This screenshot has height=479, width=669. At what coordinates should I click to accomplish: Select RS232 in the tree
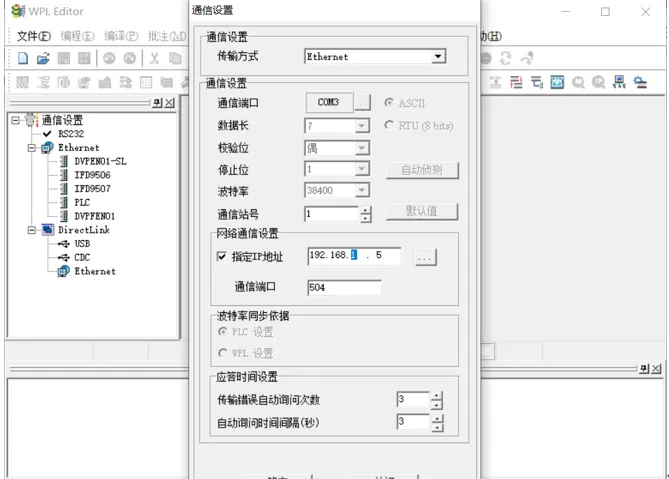coord(71,134)
